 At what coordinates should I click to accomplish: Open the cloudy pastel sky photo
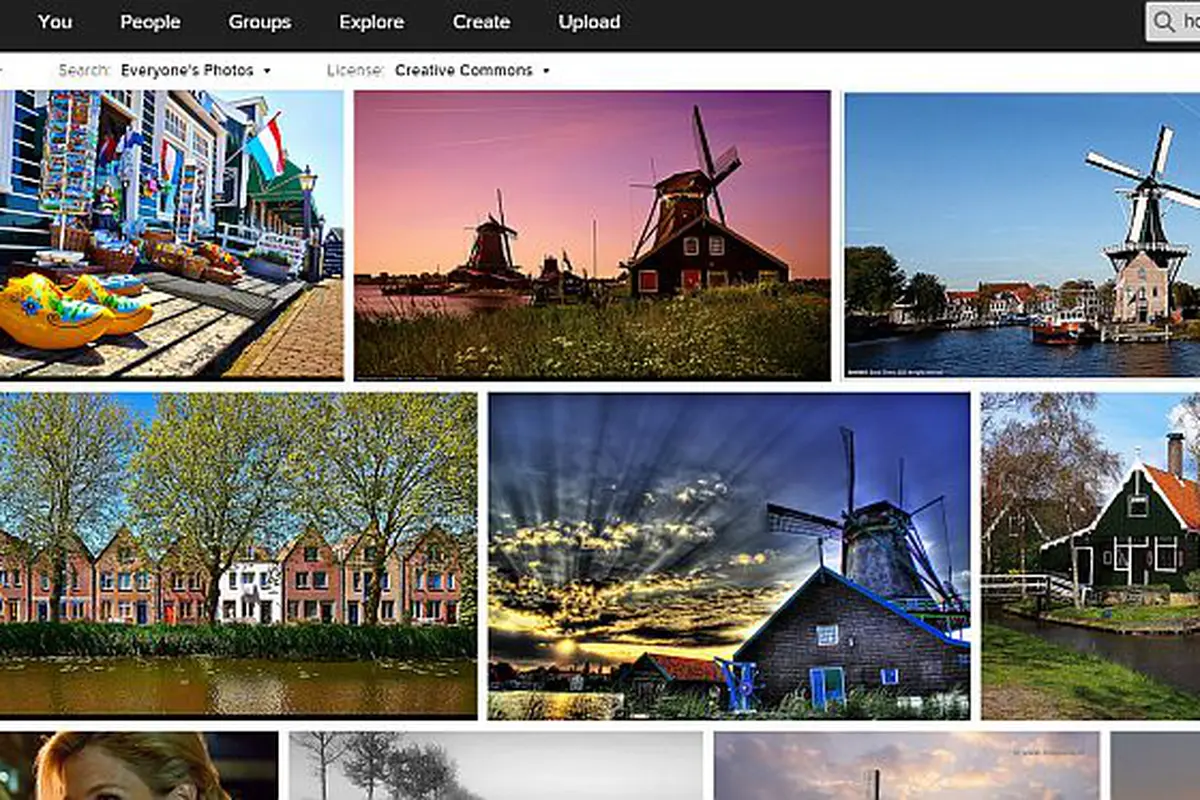click(x=906, y=766)
